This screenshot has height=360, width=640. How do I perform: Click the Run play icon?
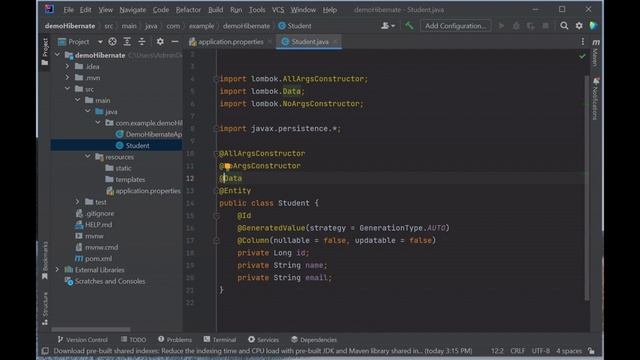[x=501, y=26]
